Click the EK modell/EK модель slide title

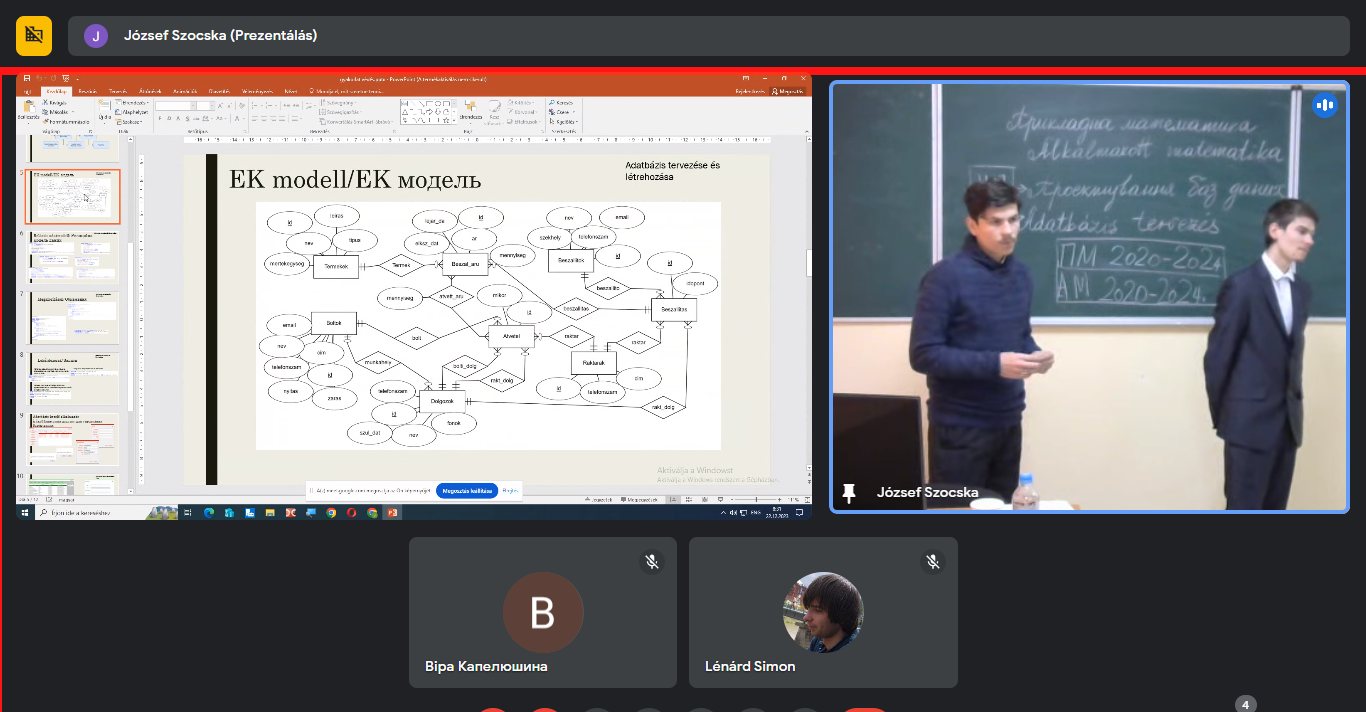pyautogui.click(x=355, y=180)
